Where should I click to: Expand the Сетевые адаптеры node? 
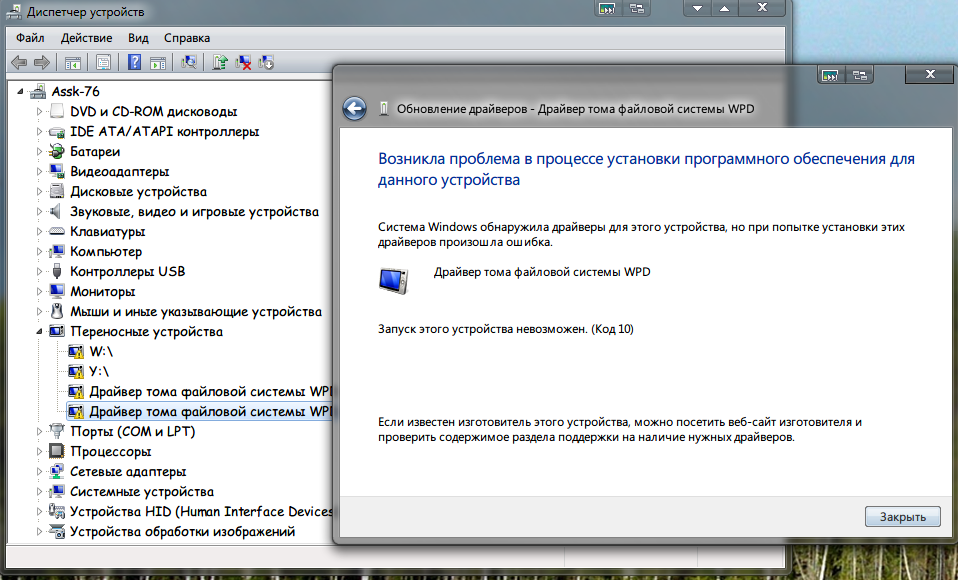(40, 472)
